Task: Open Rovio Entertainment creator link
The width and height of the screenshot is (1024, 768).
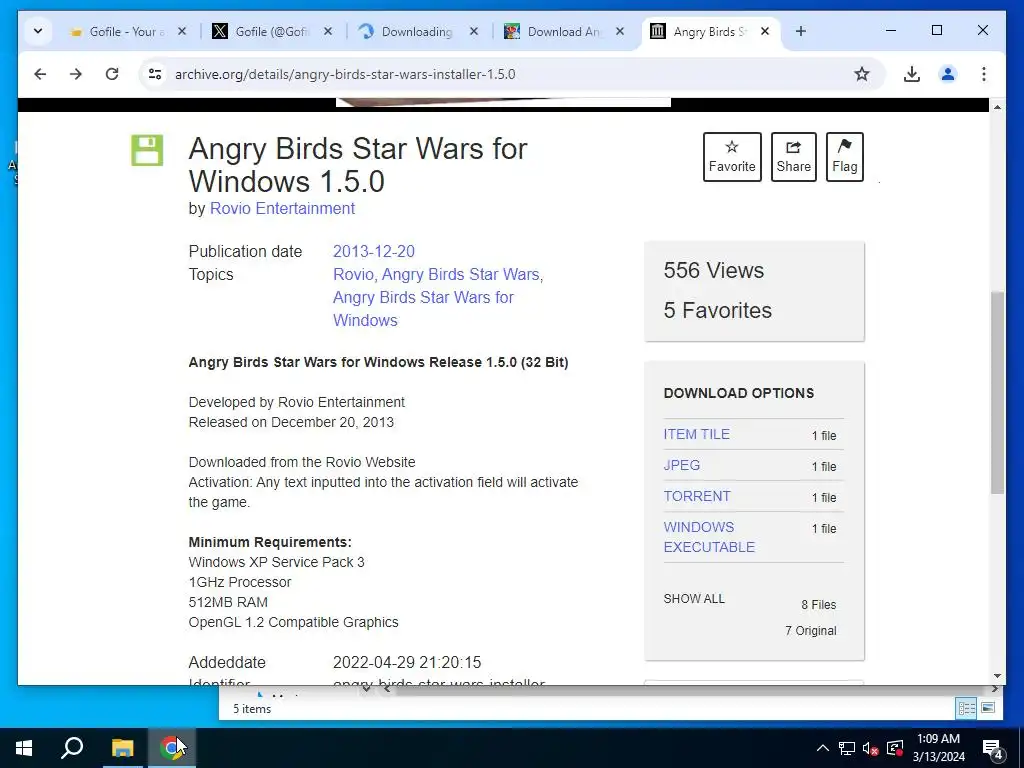Action: click(282, 208)
